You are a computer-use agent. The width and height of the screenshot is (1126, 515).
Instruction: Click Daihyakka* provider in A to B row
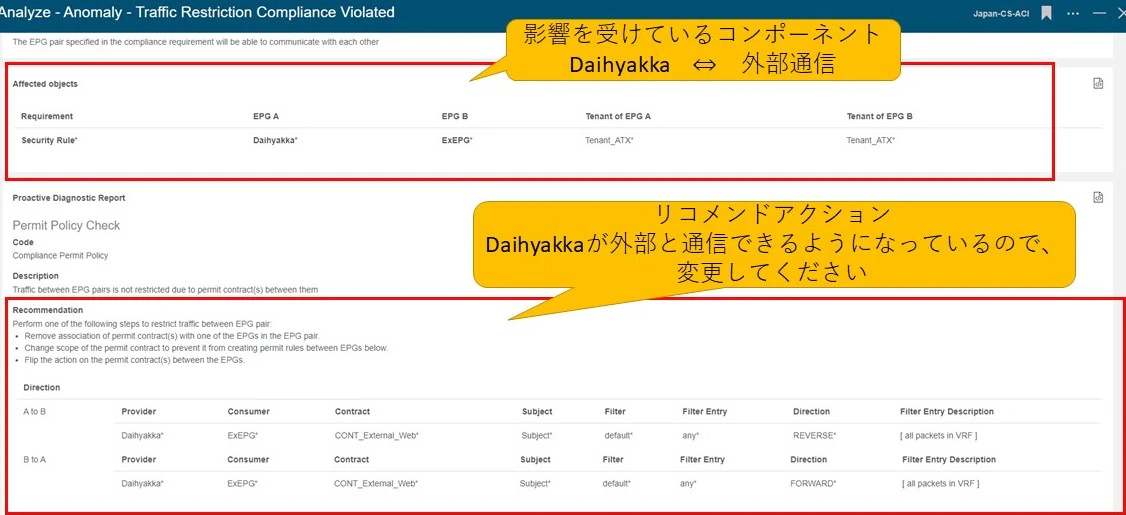point(142,435)
